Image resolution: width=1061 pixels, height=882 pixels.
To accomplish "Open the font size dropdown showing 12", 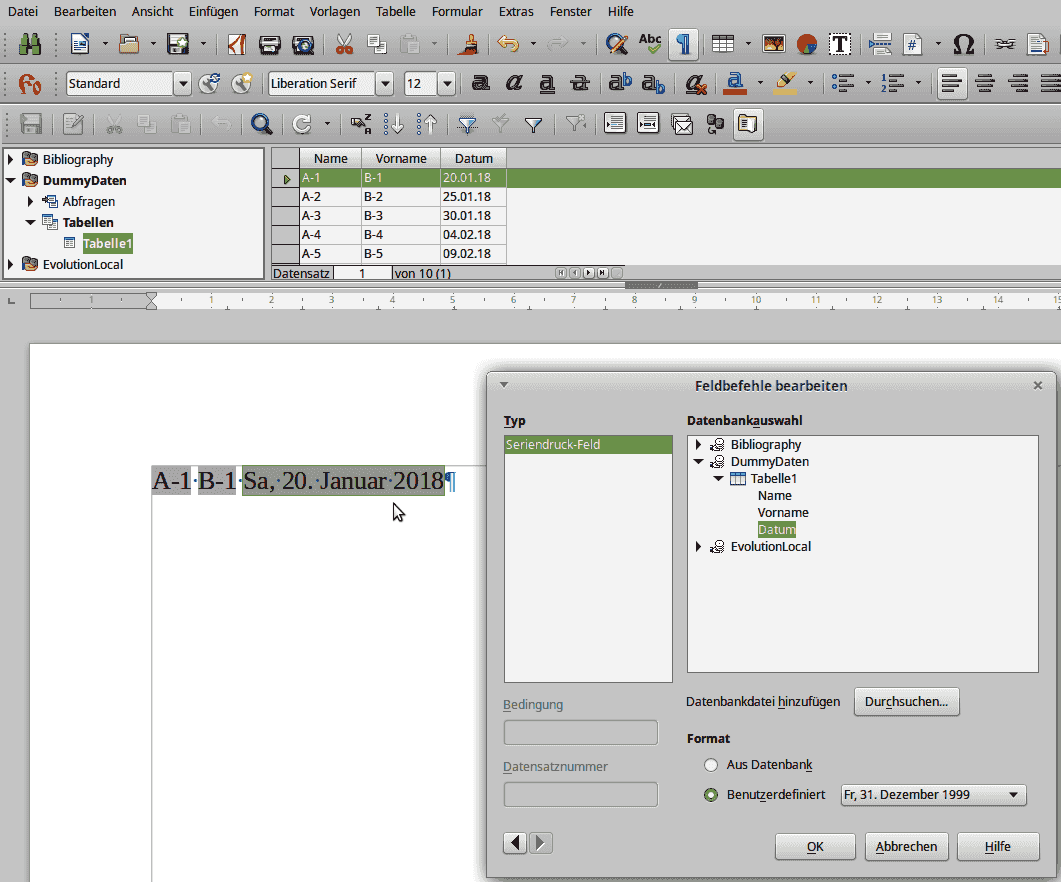I will click(447, 84).
